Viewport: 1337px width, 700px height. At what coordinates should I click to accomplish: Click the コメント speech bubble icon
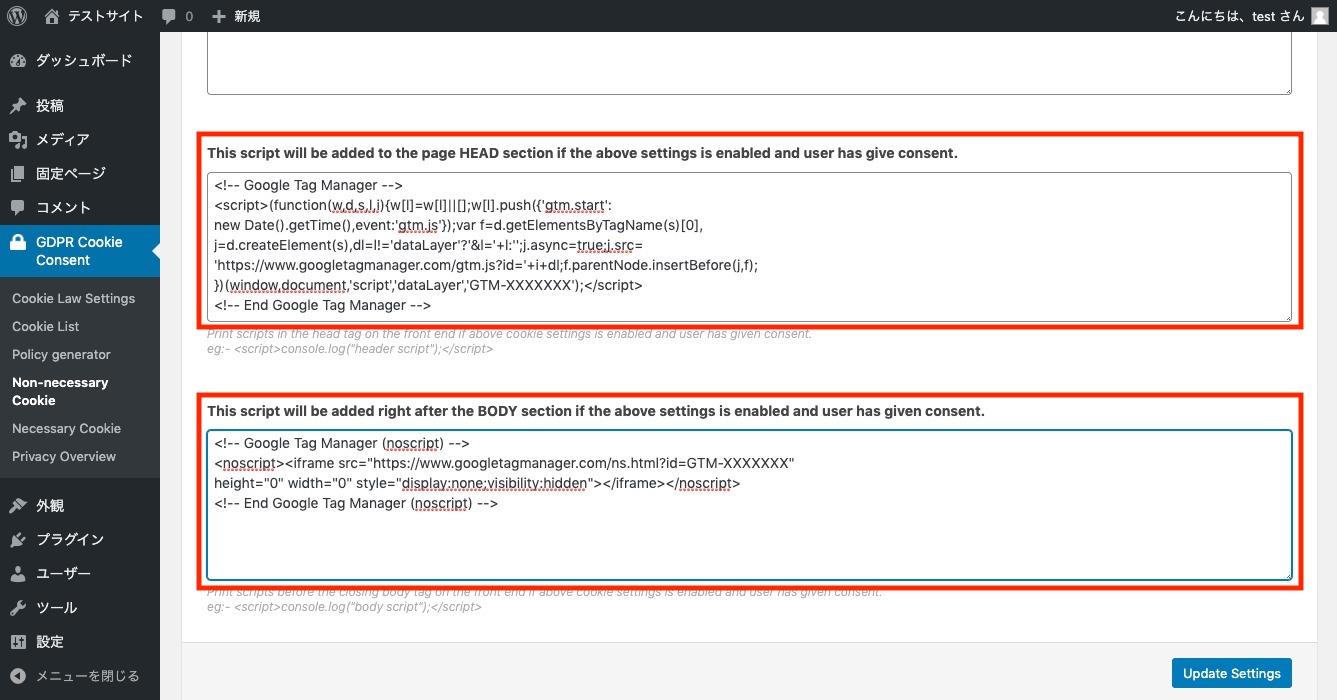[18, 208]
